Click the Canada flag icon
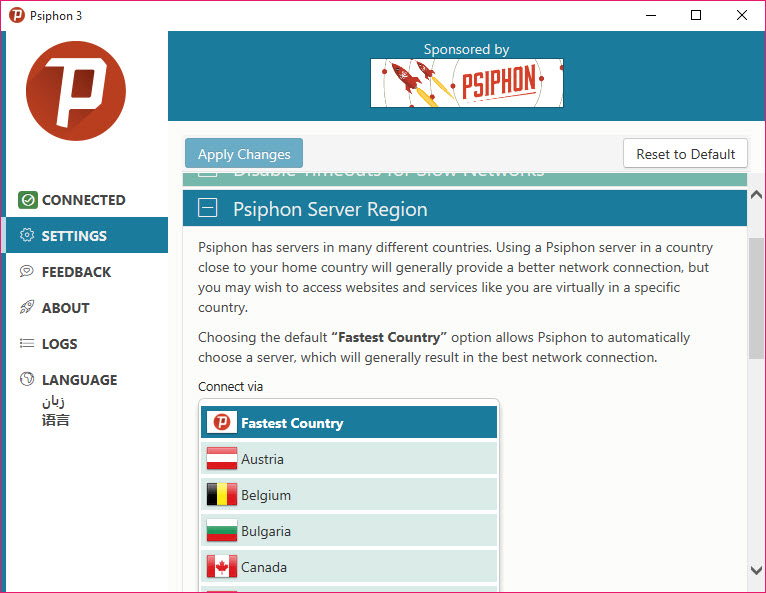Viewport: 766px width, 593px height. pos(222,567)
